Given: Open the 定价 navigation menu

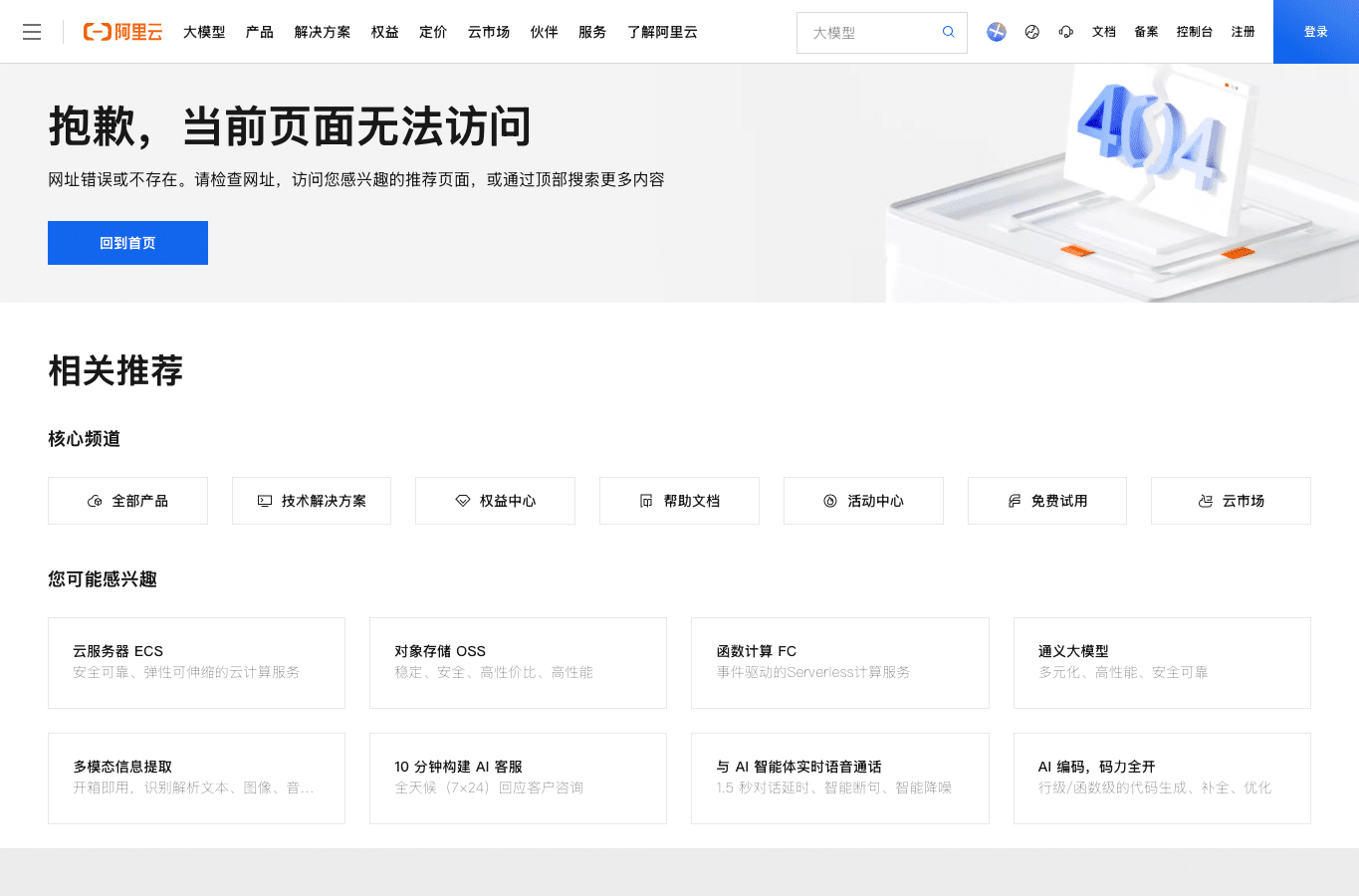Looking at the screenshot, I should click(x=433, y=32).
